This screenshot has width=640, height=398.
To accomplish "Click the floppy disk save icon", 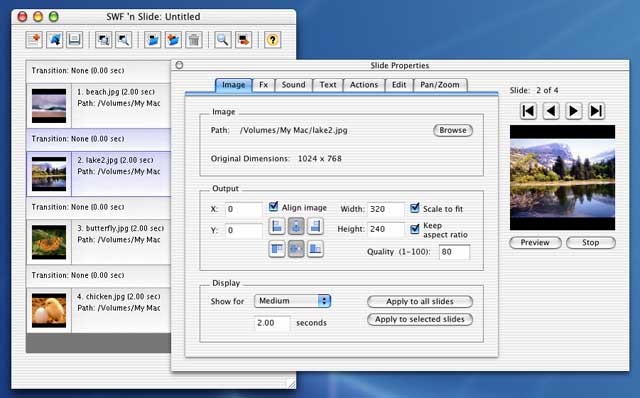I will pos(74,40).
